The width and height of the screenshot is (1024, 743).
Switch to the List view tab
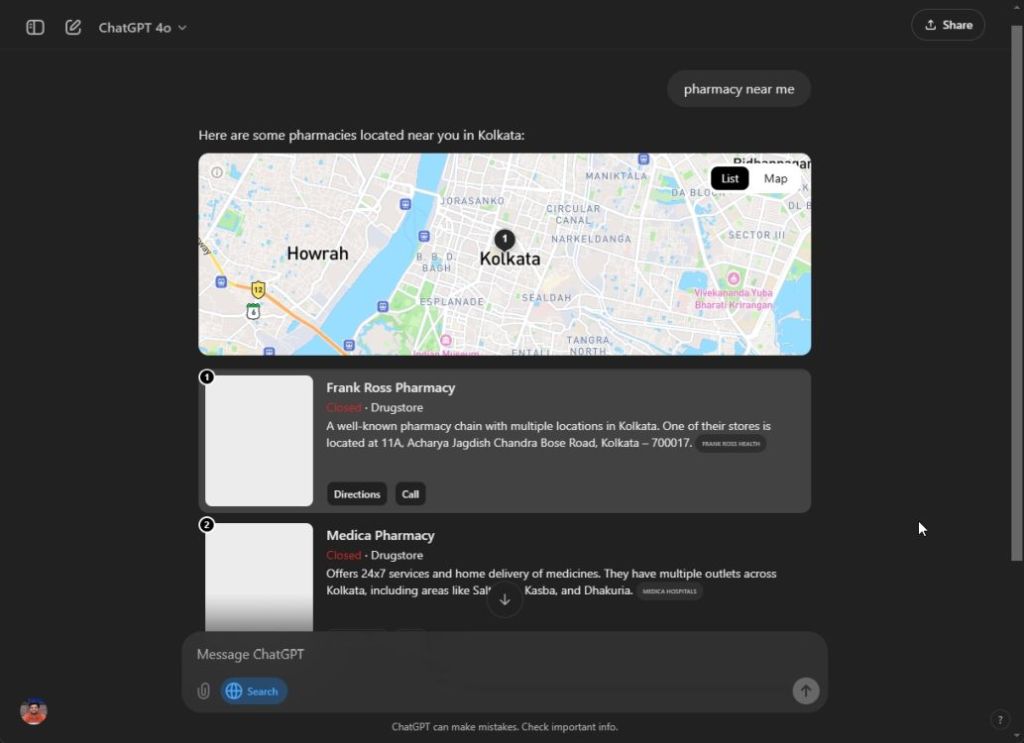point(729,178)
